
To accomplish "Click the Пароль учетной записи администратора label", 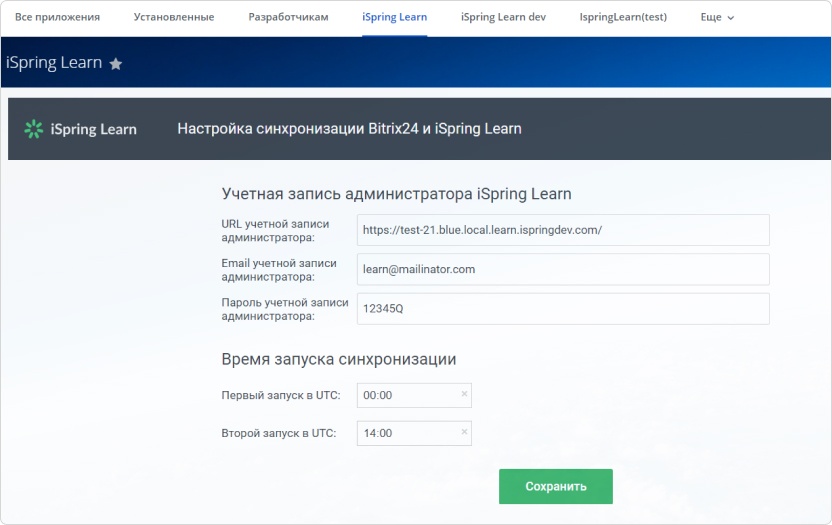I will [285, 309].
